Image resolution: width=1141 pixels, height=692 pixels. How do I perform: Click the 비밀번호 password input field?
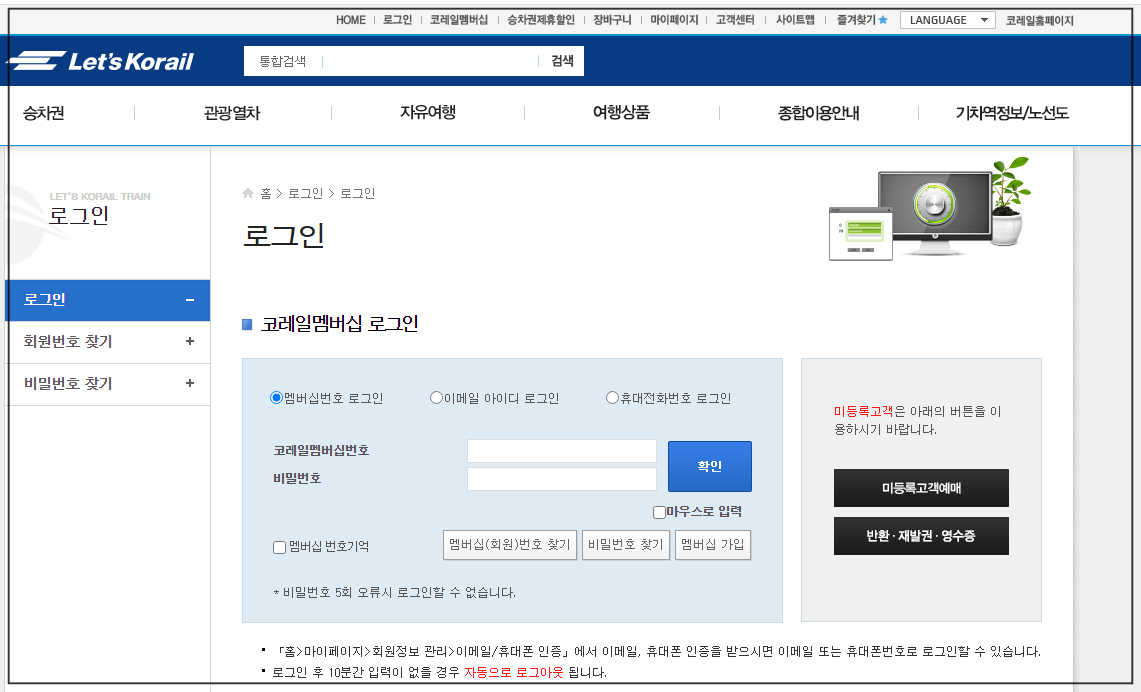(562, 479)
